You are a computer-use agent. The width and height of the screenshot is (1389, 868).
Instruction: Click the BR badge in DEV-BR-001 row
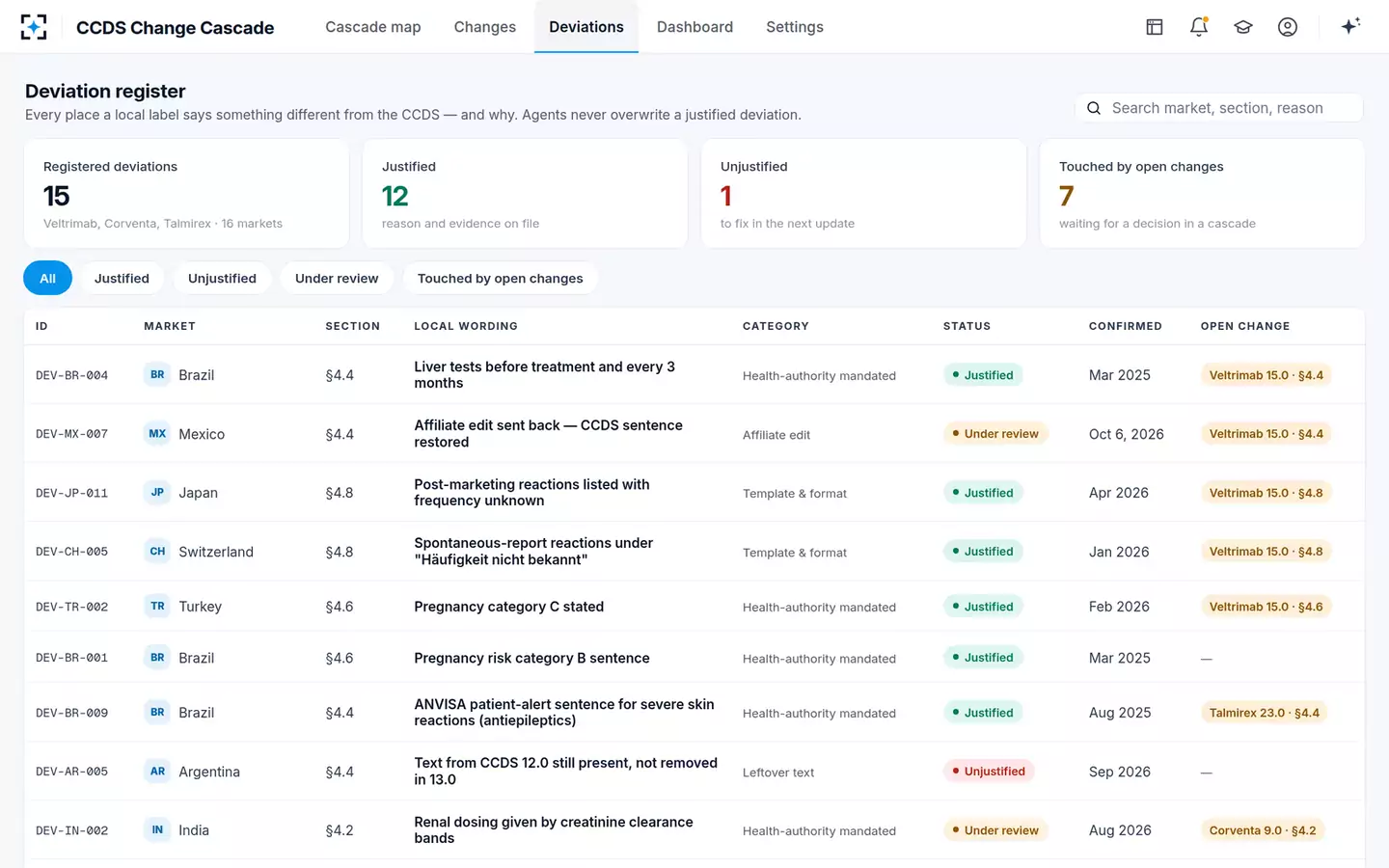coord(157,657)
